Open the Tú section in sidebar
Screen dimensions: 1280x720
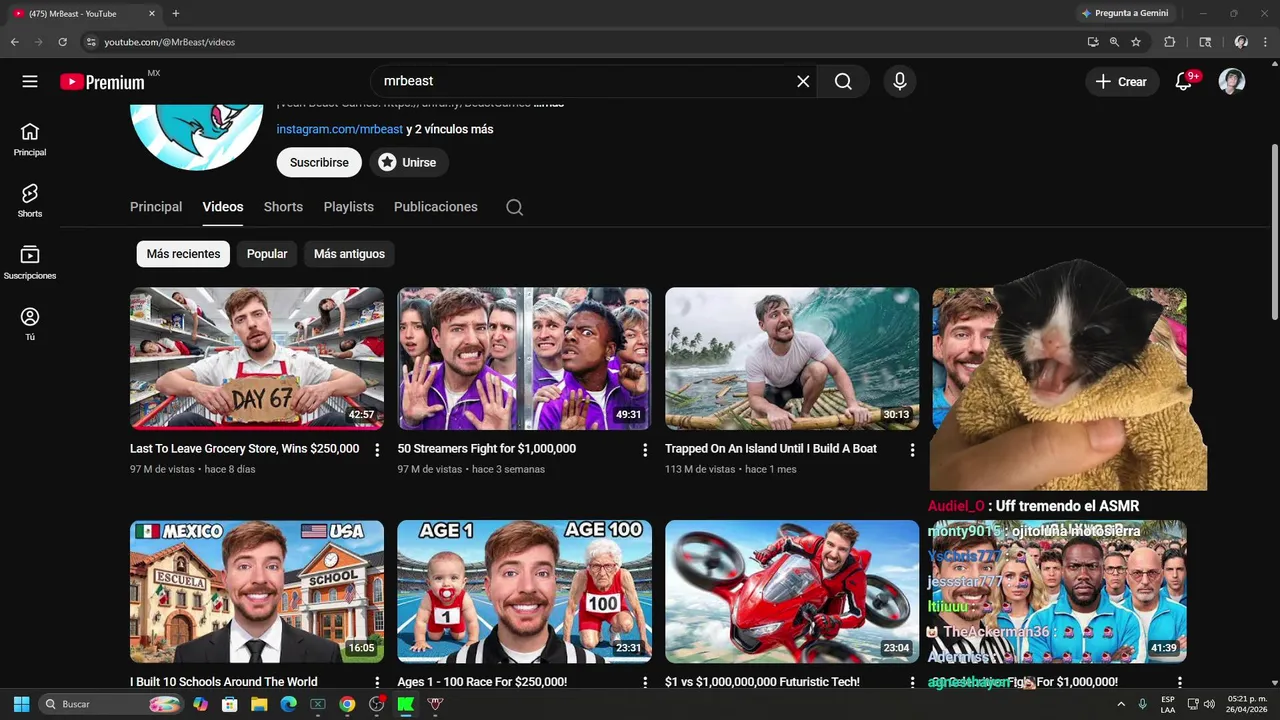pos(30,324)
